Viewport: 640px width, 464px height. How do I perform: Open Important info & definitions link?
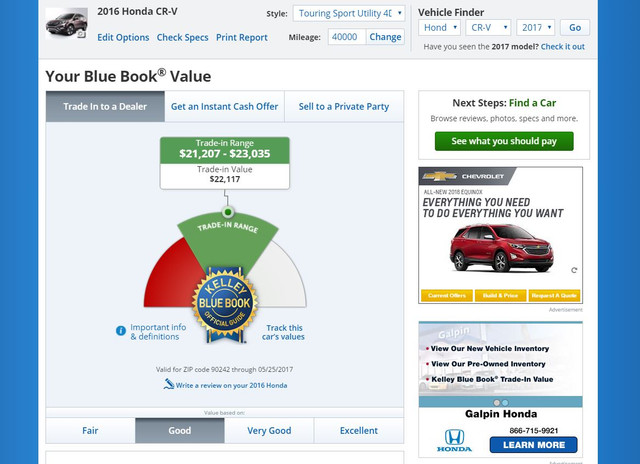point(158,332)
